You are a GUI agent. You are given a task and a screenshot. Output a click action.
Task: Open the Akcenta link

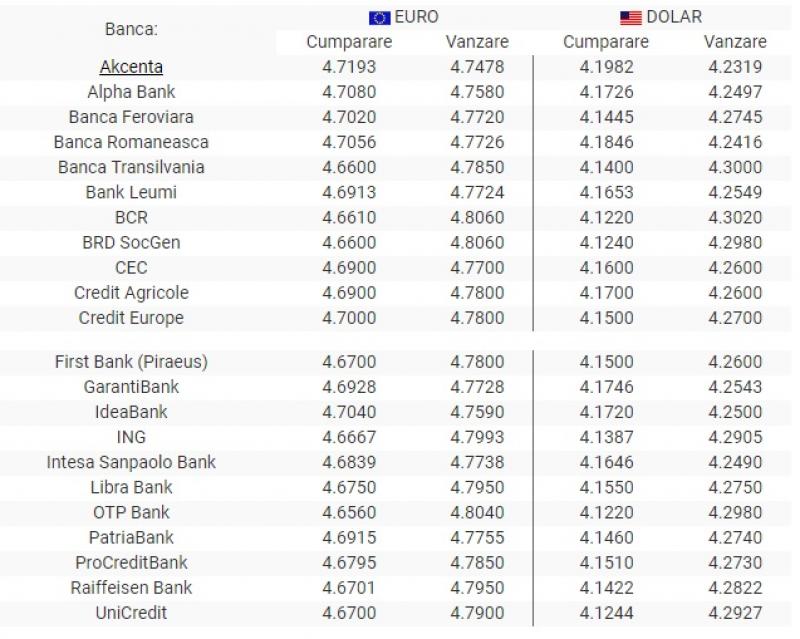click(x=131, y=67)
